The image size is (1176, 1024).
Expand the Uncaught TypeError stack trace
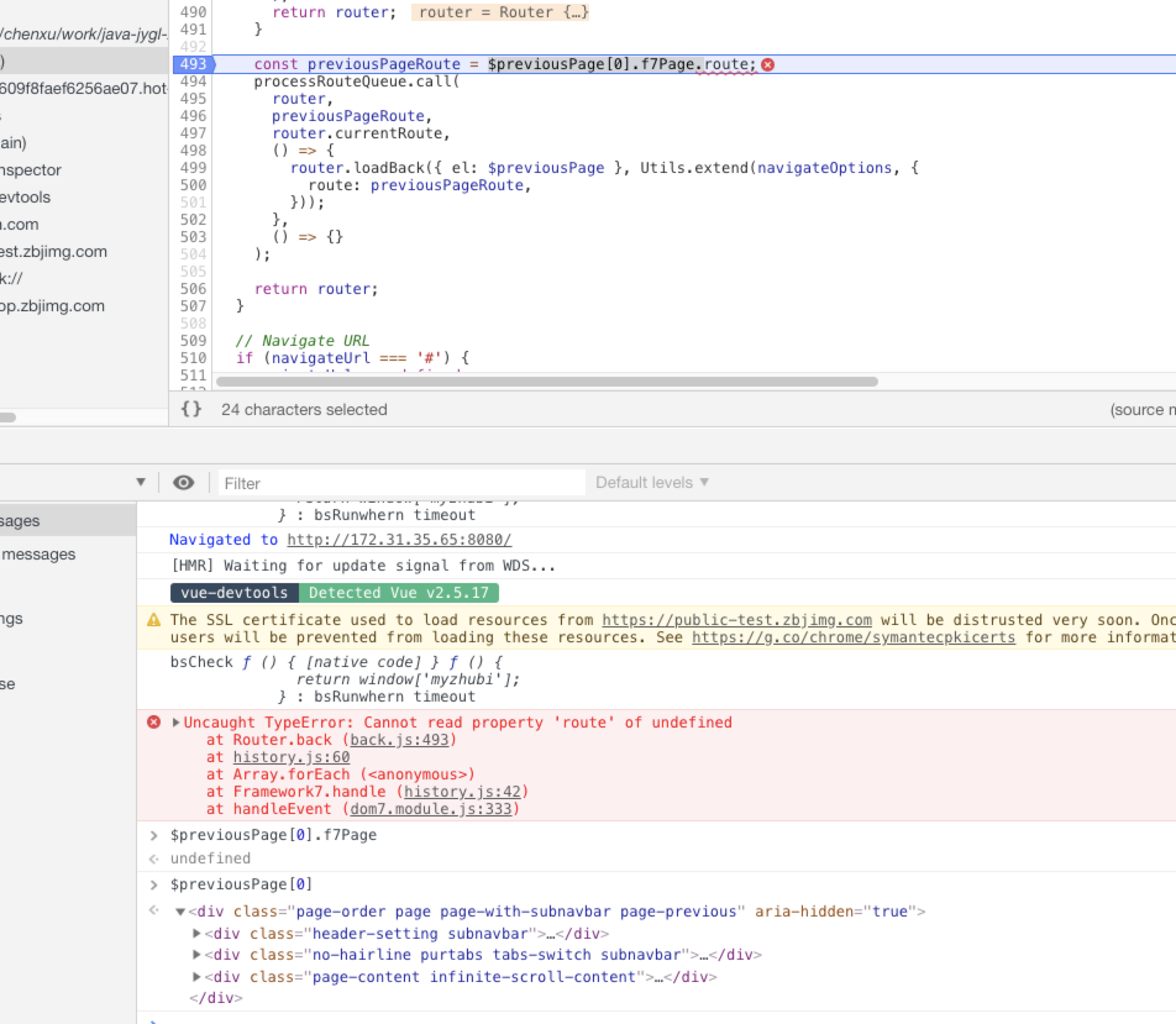(176, 722)
